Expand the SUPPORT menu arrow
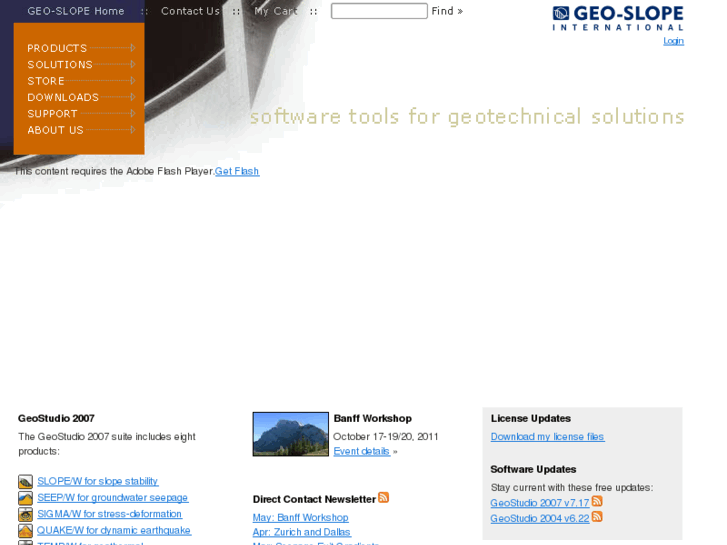Image resolution: width=727 pixels, height=545 pixels. point(133,113)
